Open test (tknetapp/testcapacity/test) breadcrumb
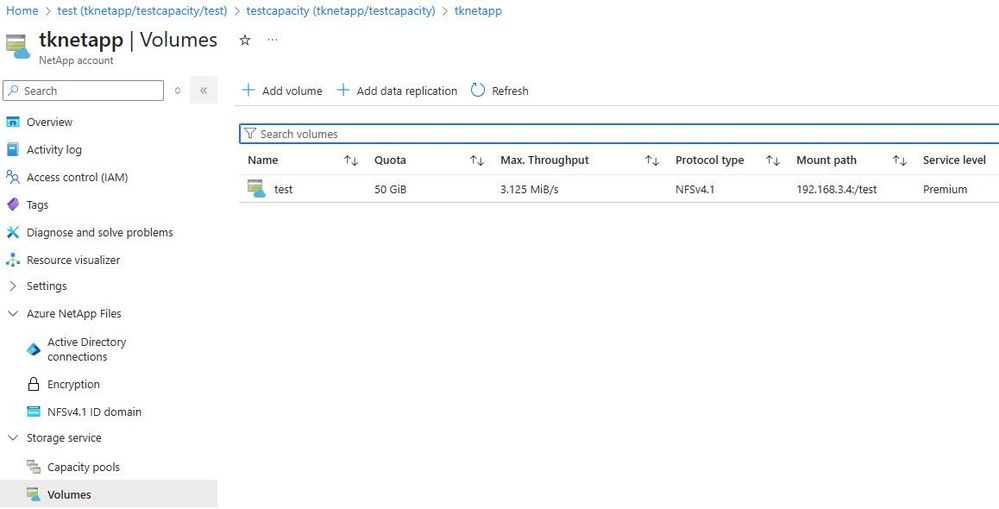999x509 pixels. coord(142,11)
